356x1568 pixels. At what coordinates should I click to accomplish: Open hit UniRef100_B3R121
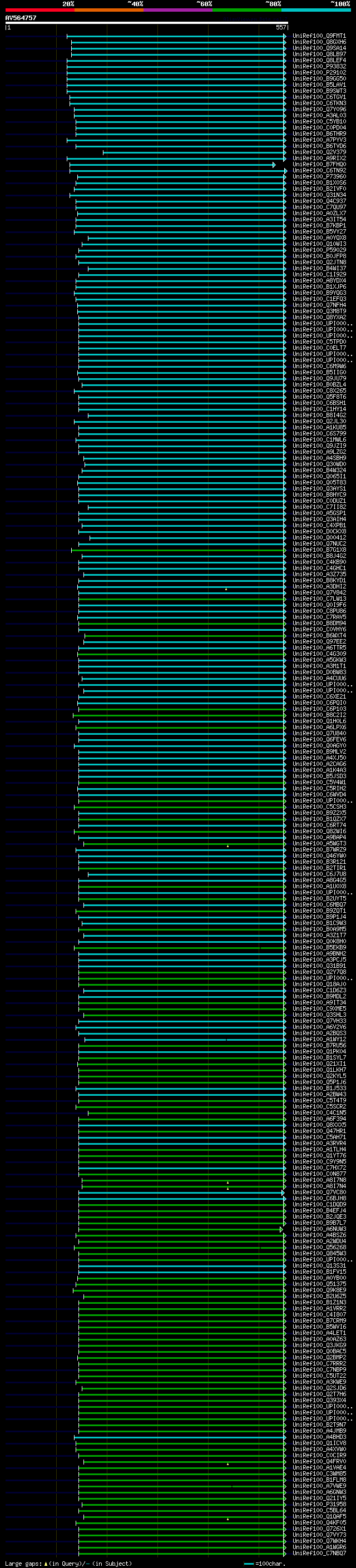(319, 862)
